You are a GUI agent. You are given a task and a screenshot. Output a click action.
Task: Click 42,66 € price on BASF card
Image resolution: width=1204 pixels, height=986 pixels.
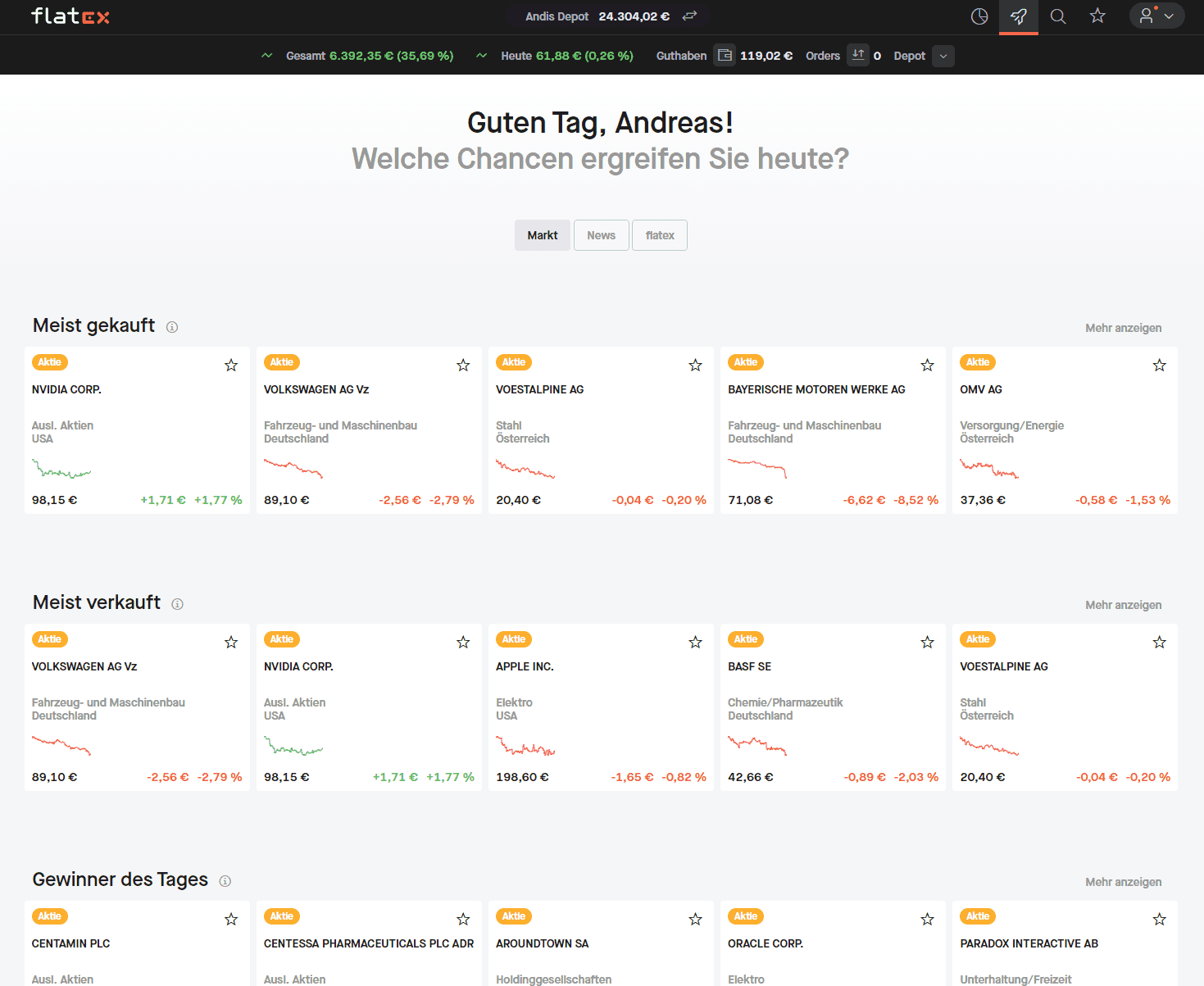coord(751,777)
